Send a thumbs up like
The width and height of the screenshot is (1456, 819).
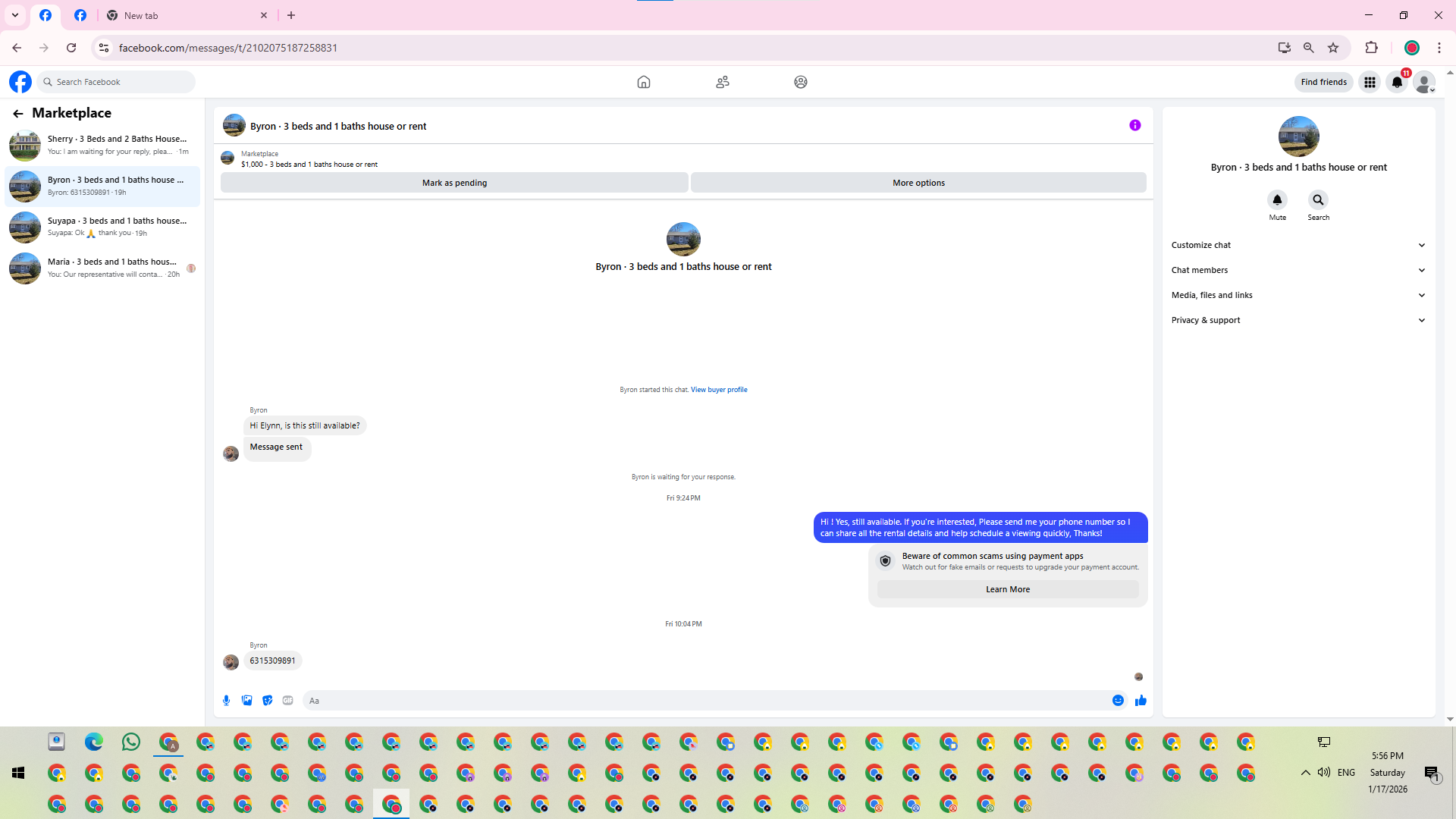pos(1141,701)
